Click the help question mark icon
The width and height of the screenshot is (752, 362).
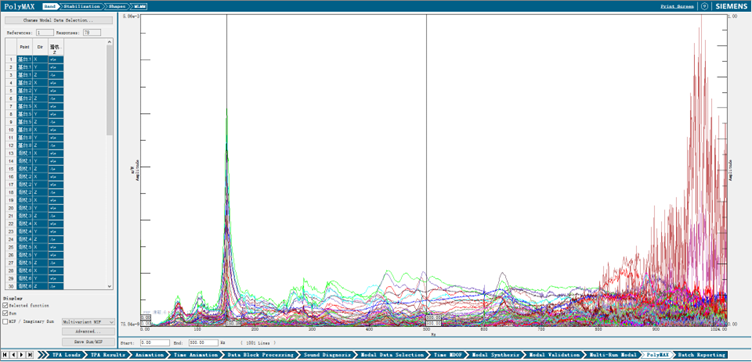(x=704, y=6)
